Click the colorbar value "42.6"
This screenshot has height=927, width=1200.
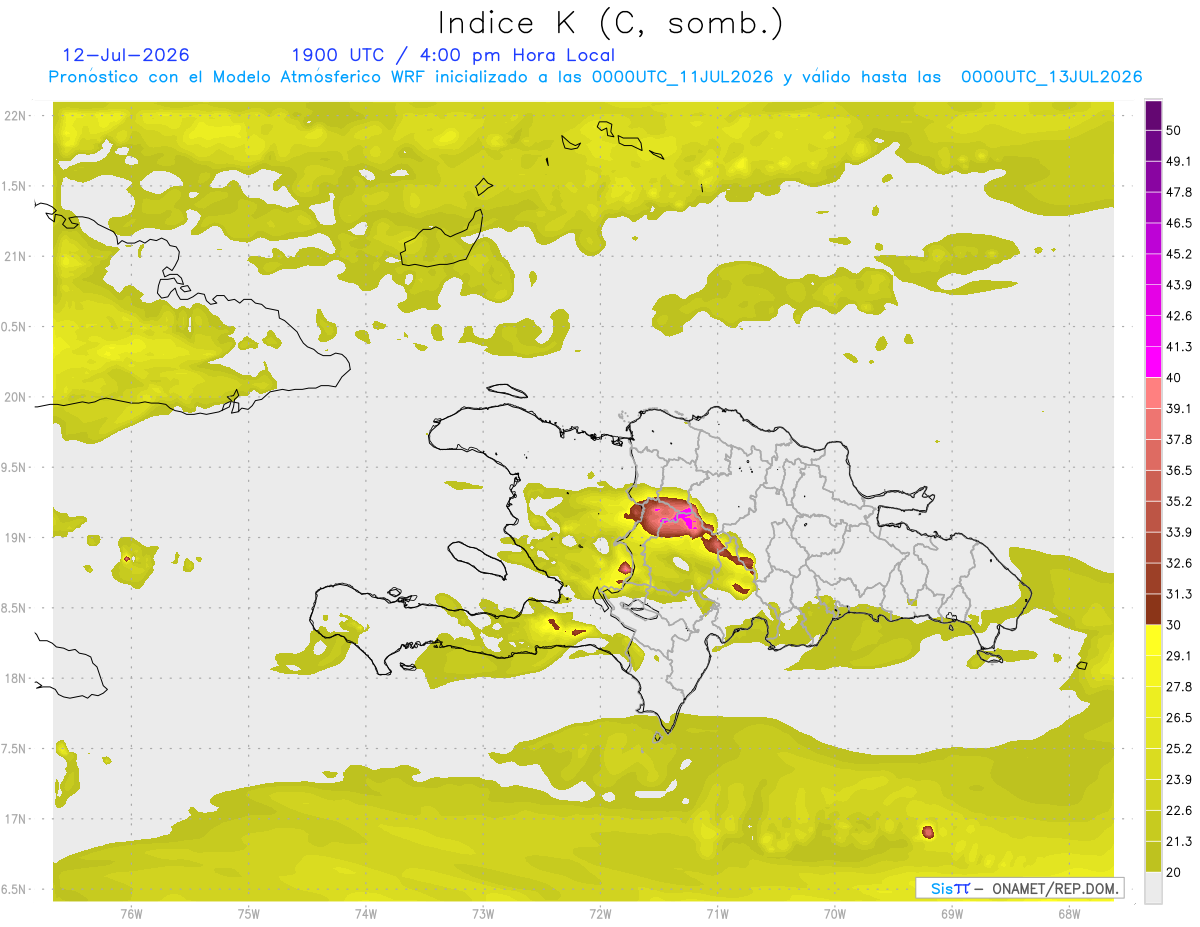point(1179,316)
